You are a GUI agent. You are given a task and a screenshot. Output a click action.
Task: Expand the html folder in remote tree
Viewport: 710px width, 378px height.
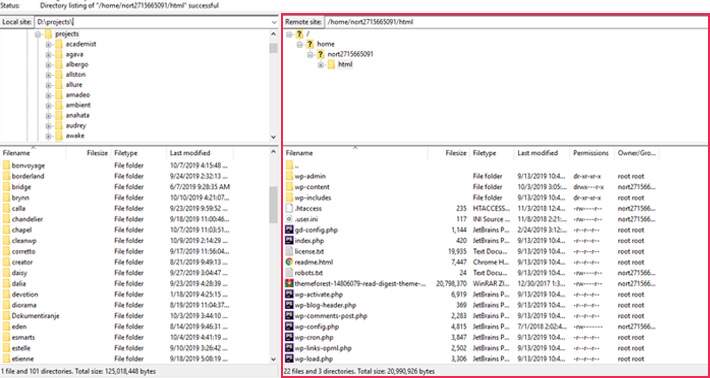click(321, 65)
